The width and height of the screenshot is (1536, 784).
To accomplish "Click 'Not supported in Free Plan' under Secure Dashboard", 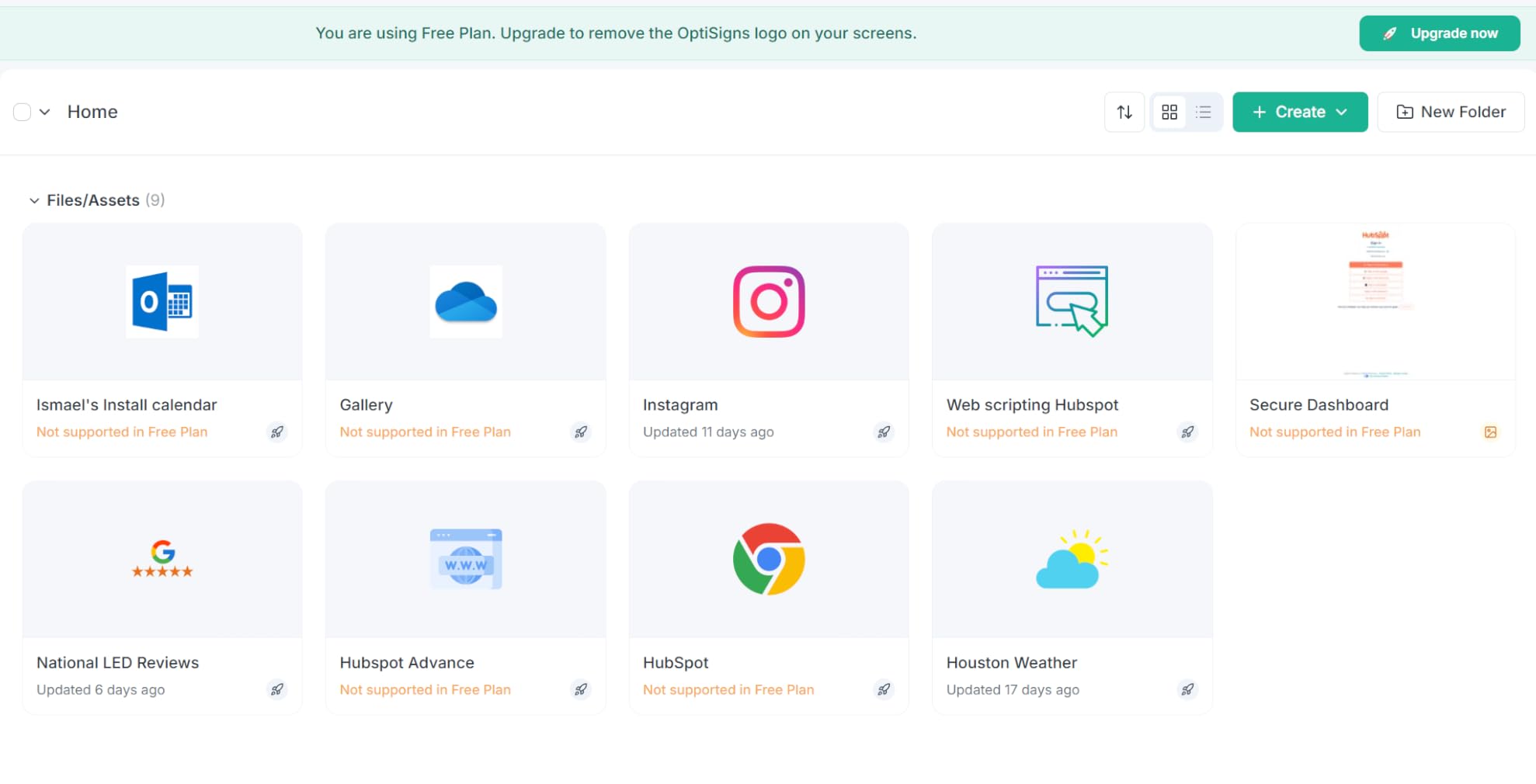I will [1335, 432].
